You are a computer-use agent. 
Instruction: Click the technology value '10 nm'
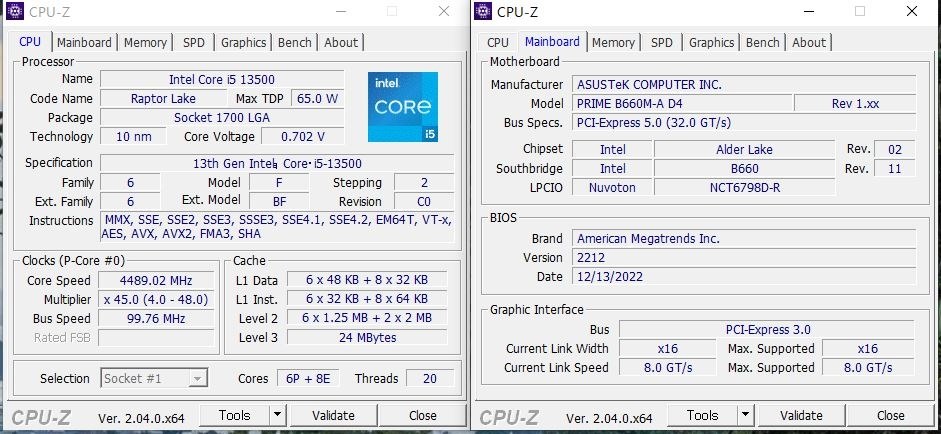[134, 137]
